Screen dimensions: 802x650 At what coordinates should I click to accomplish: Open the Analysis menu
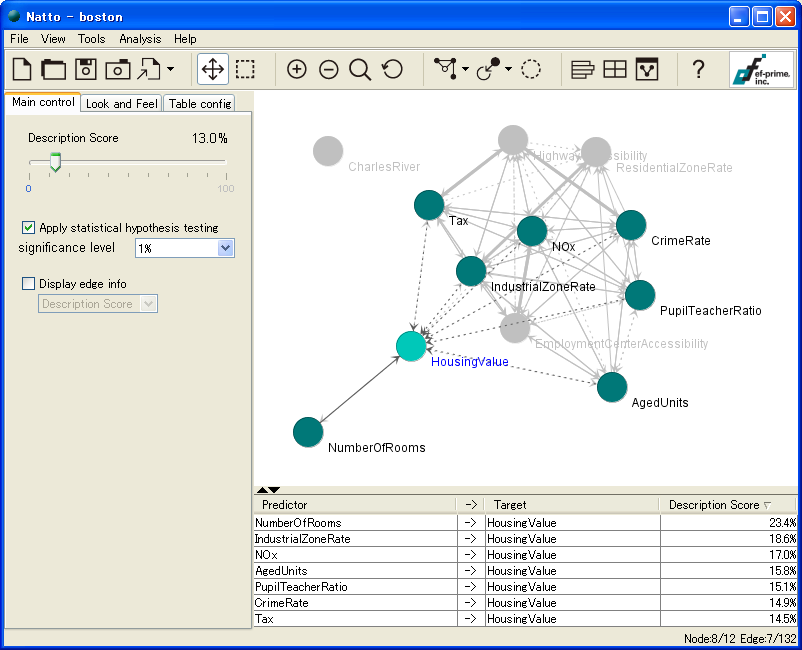pos(140,39)
